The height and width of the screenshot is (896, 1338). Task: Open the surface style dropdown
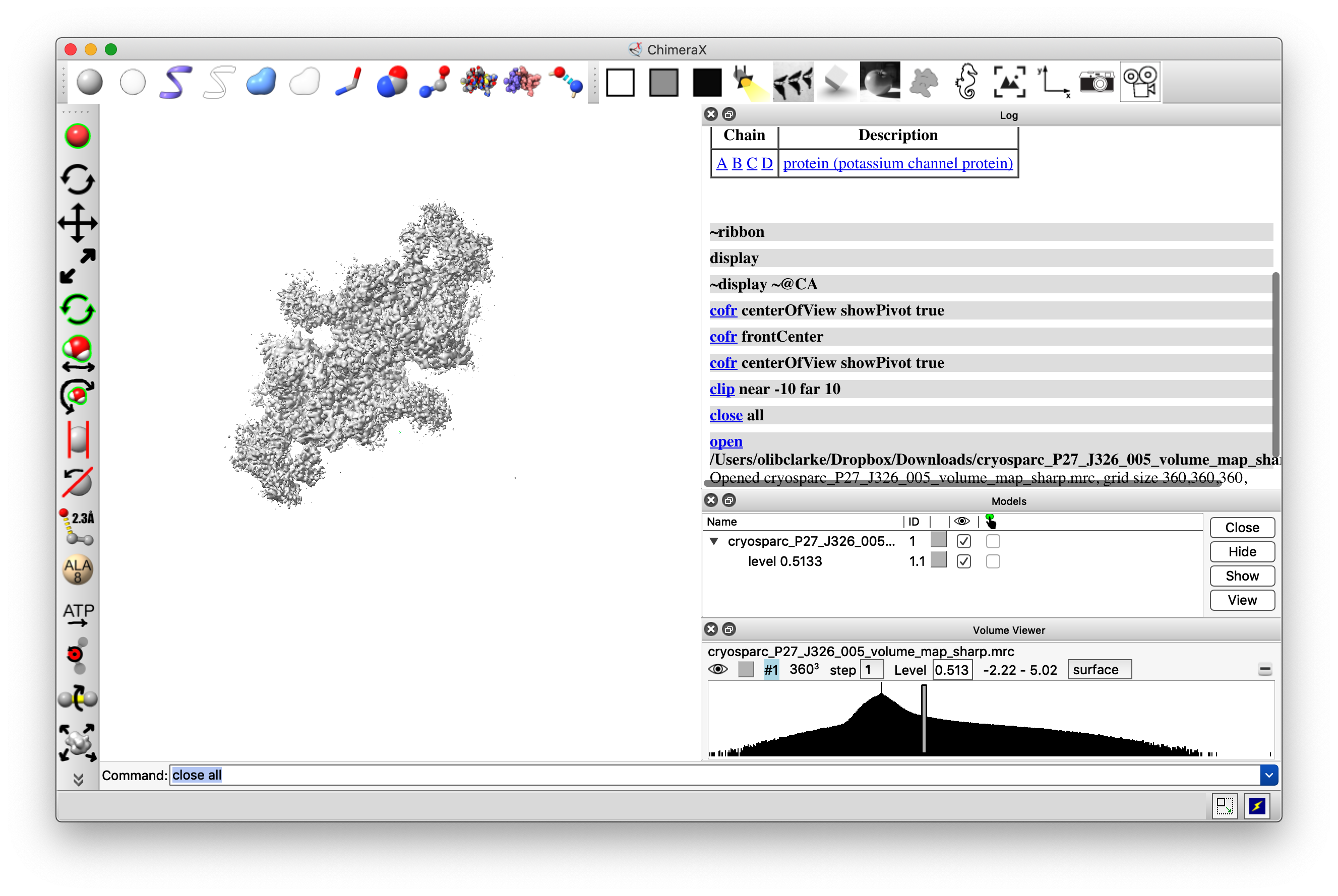1099,670
